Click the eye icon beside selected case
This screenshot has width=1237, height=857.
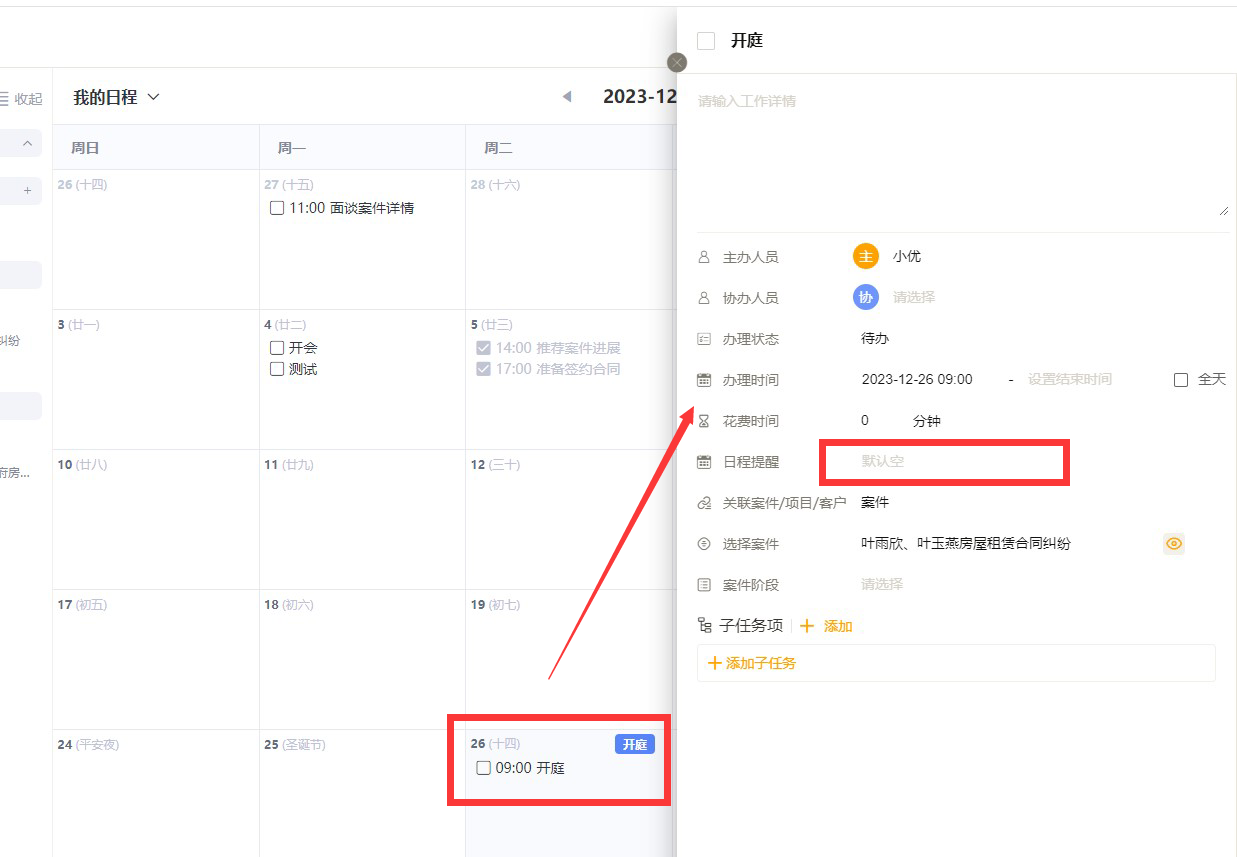[x=1174, y=544]
